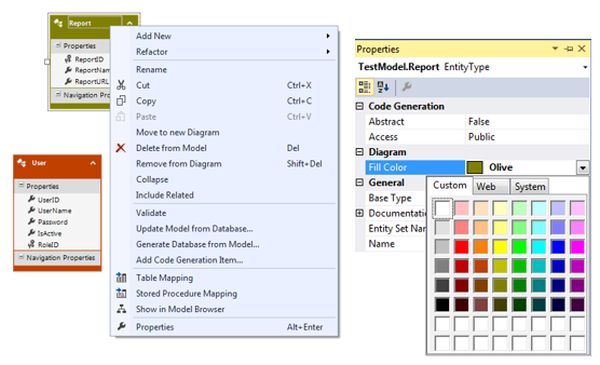Choose Move to new Diagram
Viewport: 600px width, 365px height.
(x=235, y=132)
